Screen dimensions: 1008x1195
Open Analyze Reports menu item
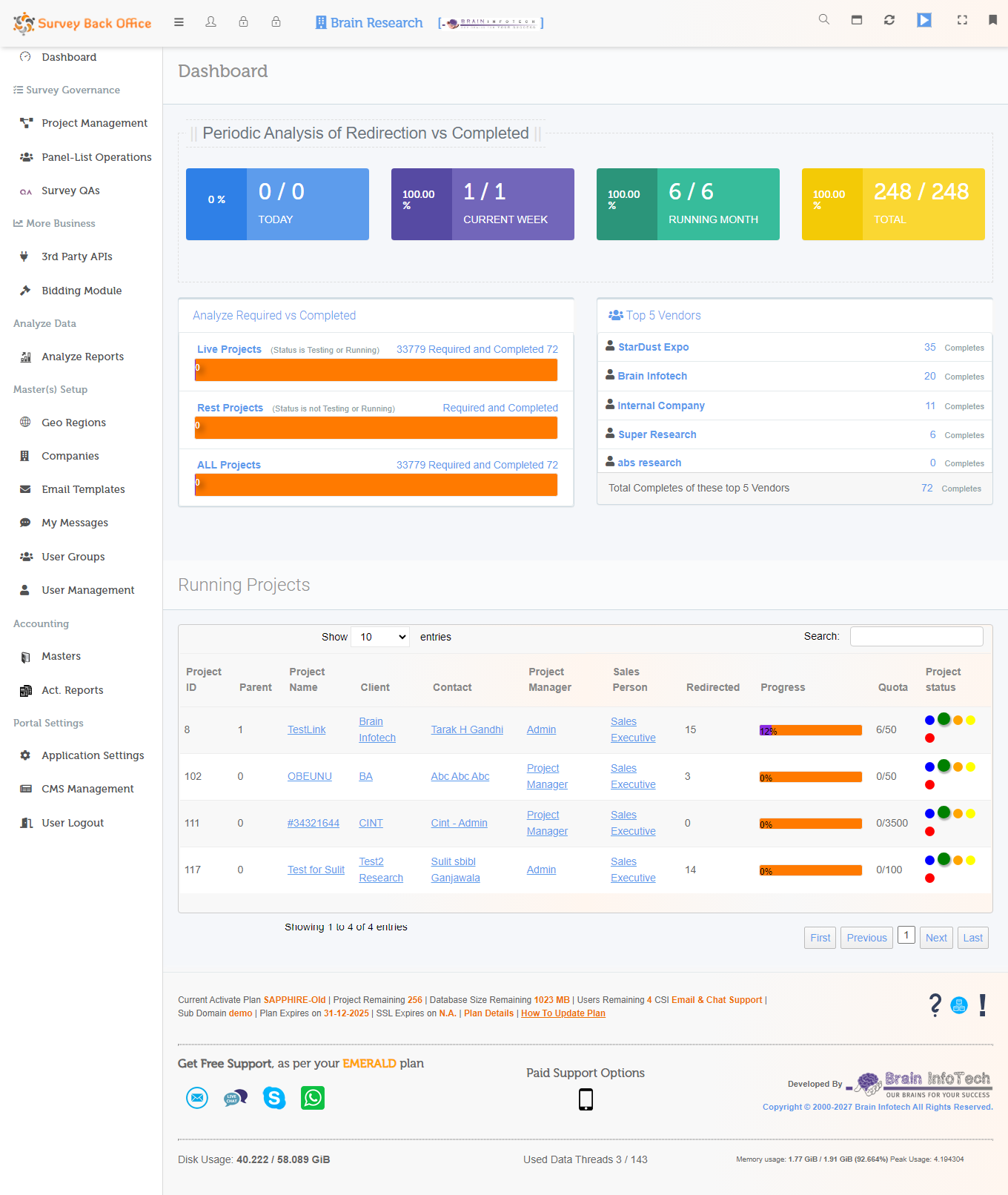(x=82, y=357)
